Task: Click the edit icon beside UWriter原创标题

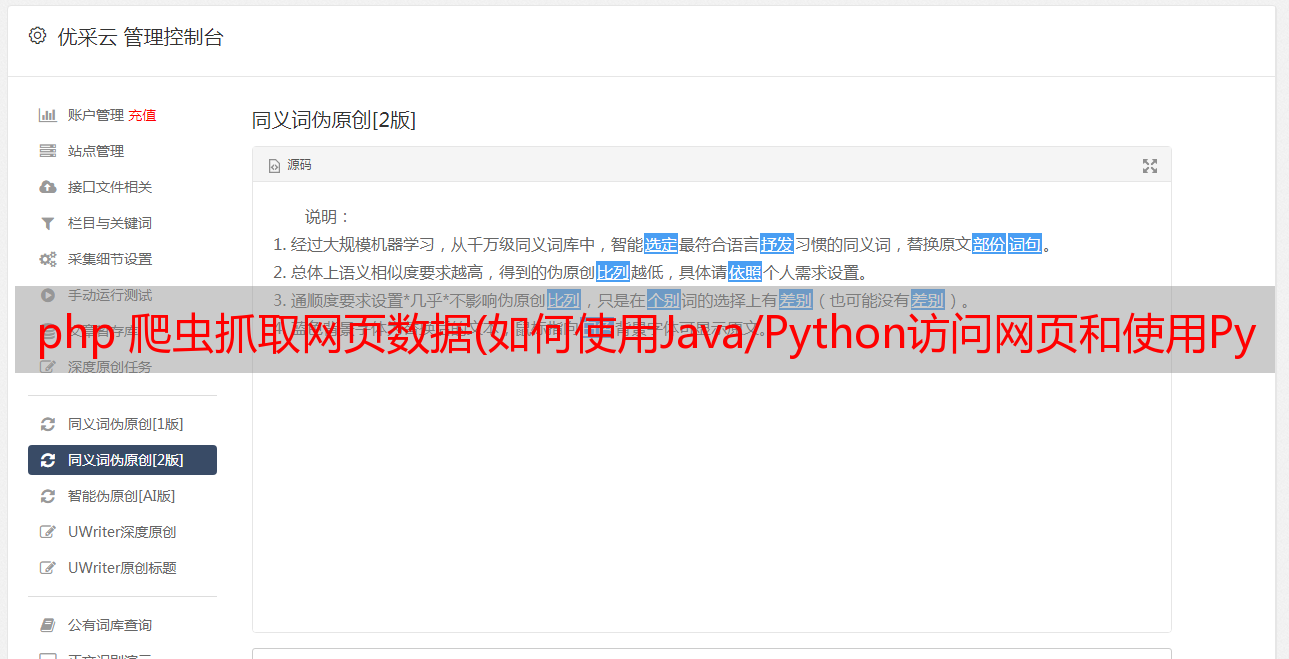Action: pyautogui.click(x=47, y=568)
